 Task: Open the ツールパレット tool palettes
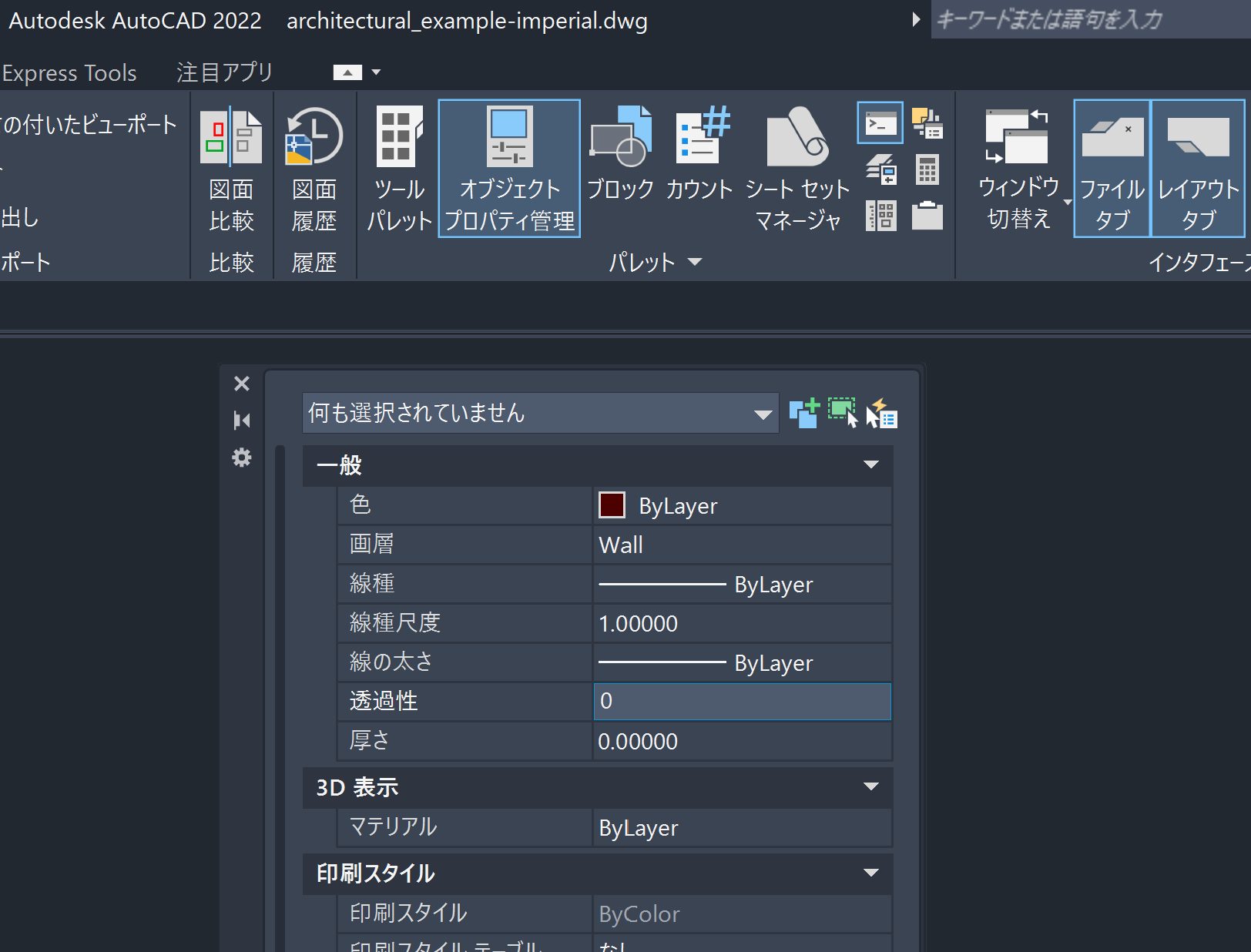tap(399, 169)
